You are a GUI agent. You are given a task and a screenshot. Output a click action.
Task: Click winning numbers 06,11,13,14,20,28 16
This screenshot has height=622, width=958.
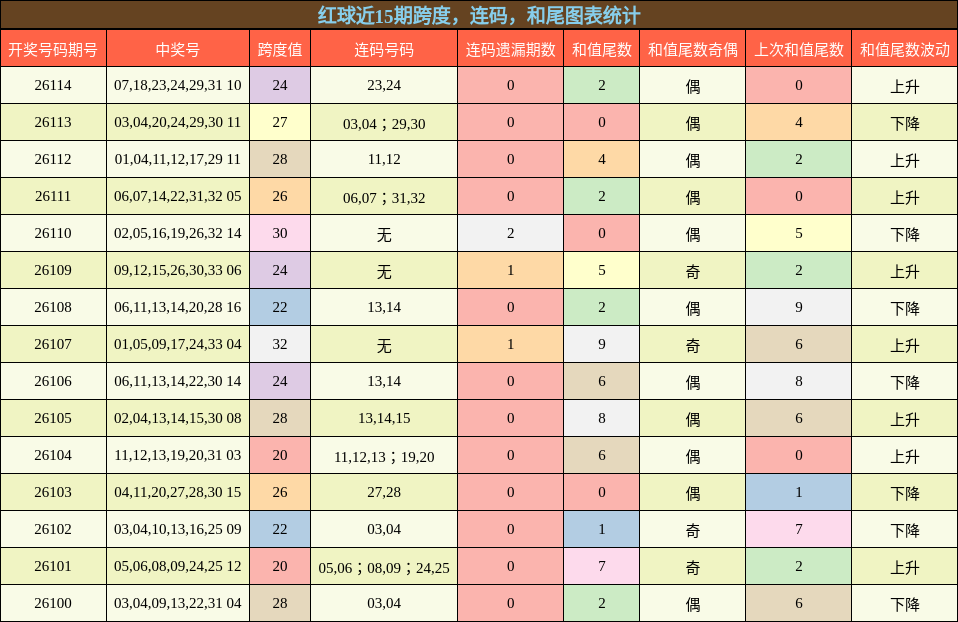[x=178, y=307]
